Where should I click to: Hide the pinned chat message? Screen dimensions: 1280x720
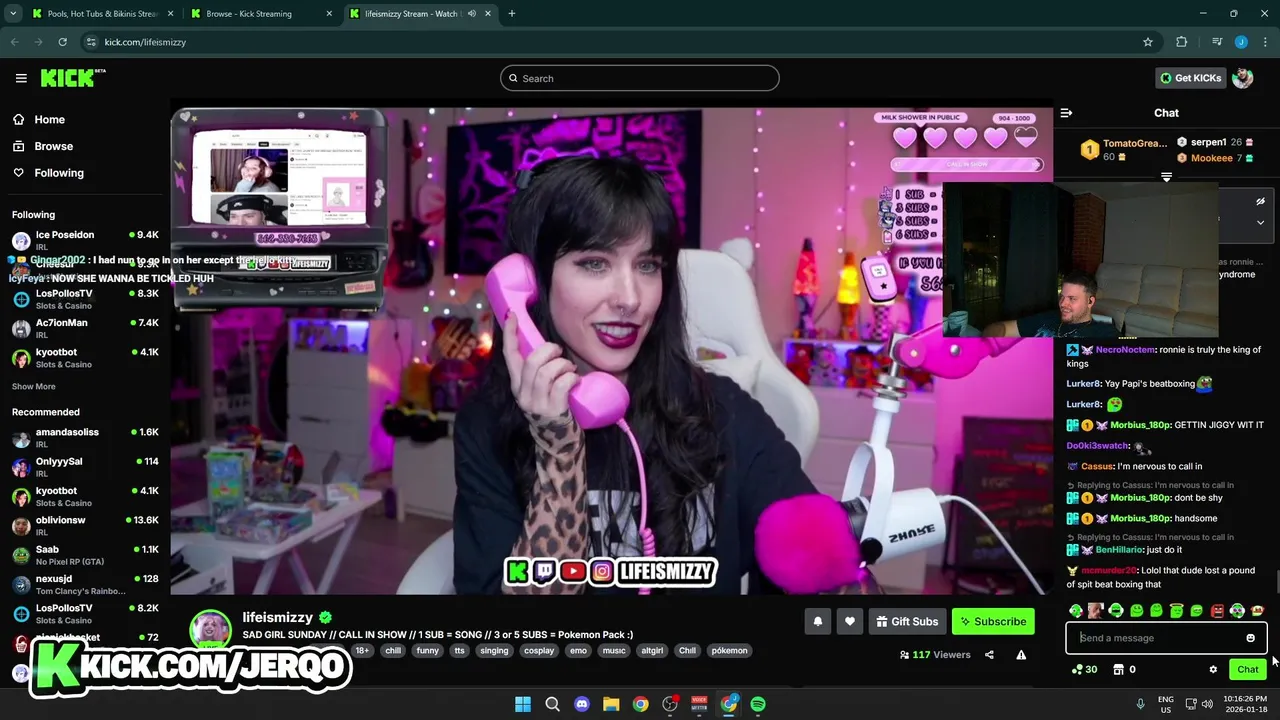point(1260,201)
